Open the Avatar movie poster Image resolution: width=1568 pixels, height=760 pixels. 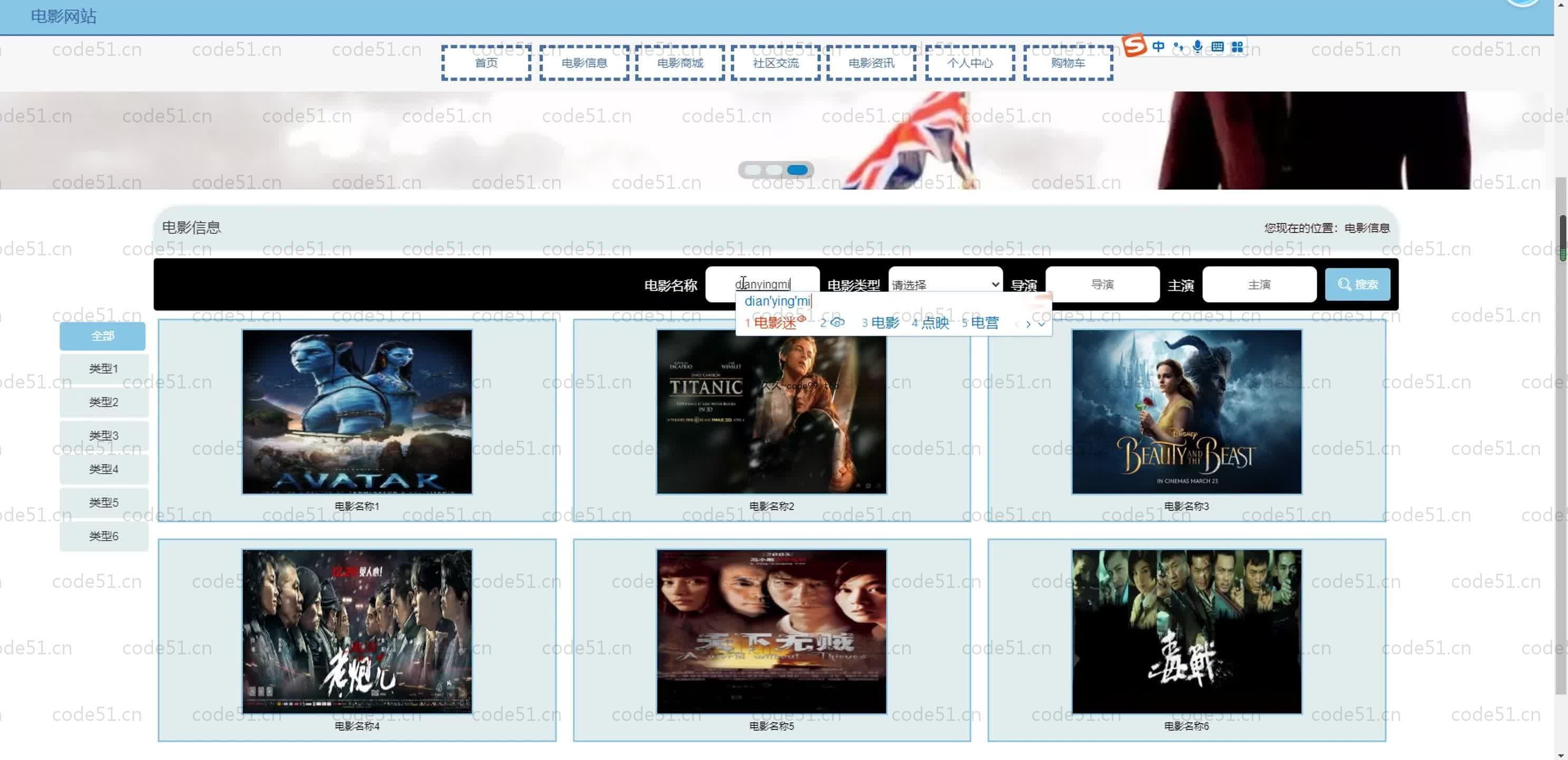pyautogui.click(x=357, y=412)
